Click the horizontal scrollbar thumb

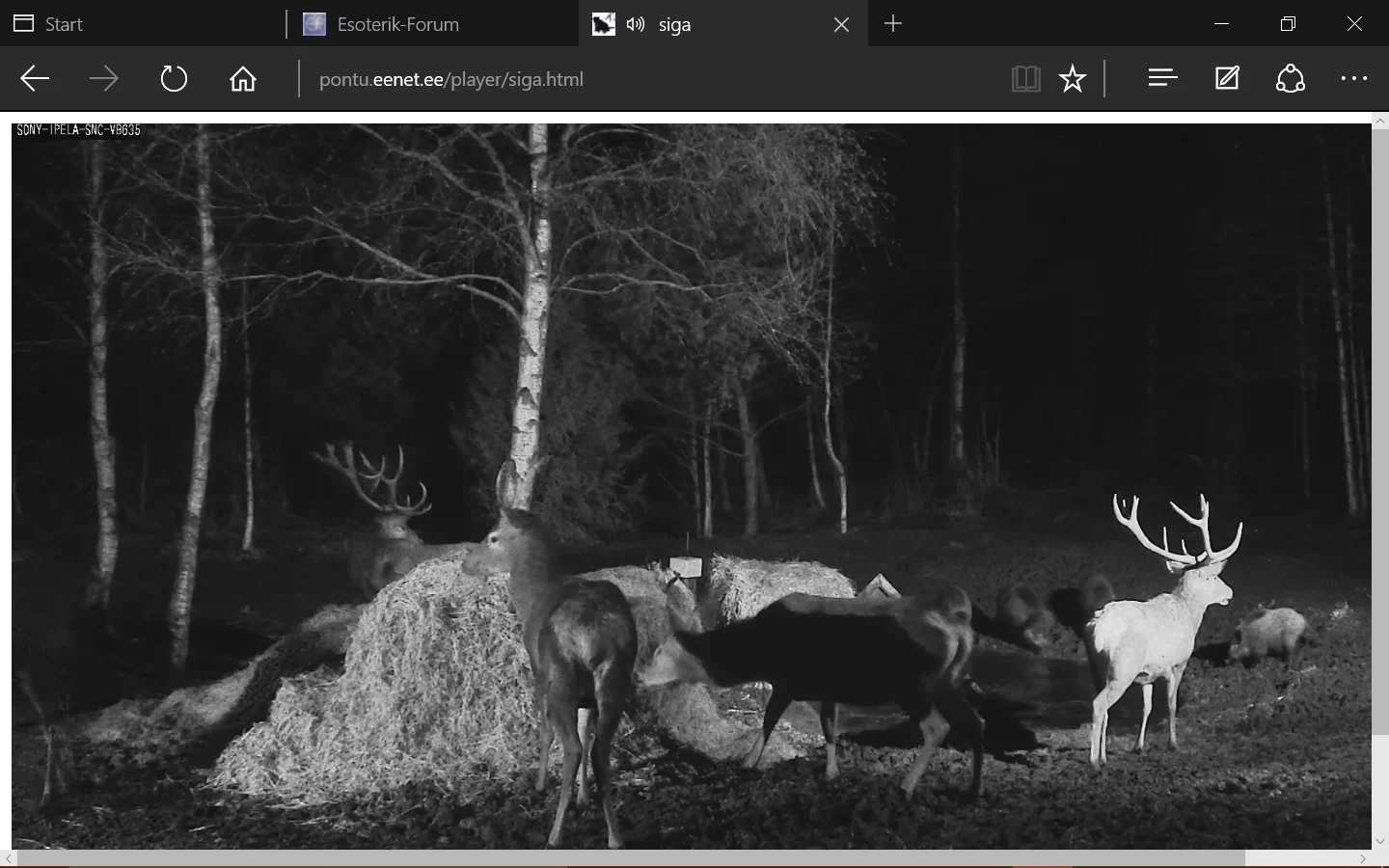click(627, 858)
